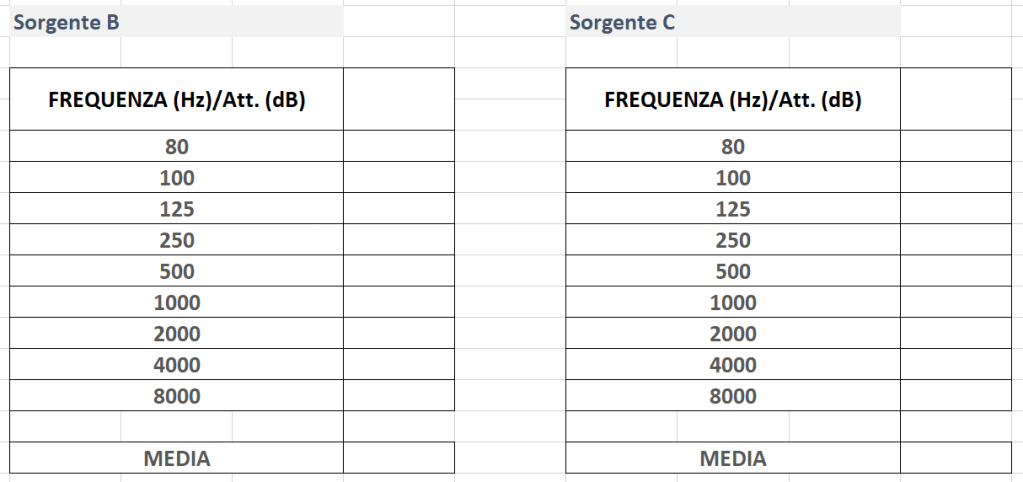Click the FREQUENZA header in Sorgente C table
The width and height of the screenshot is (1023, 482).
[x=733, y=99]
